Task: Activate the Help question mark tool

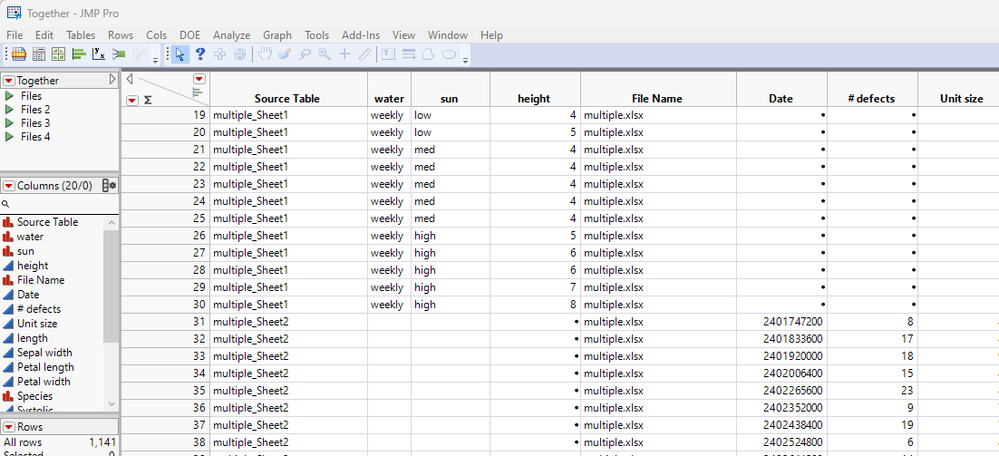Action: (x=200, y=55)
